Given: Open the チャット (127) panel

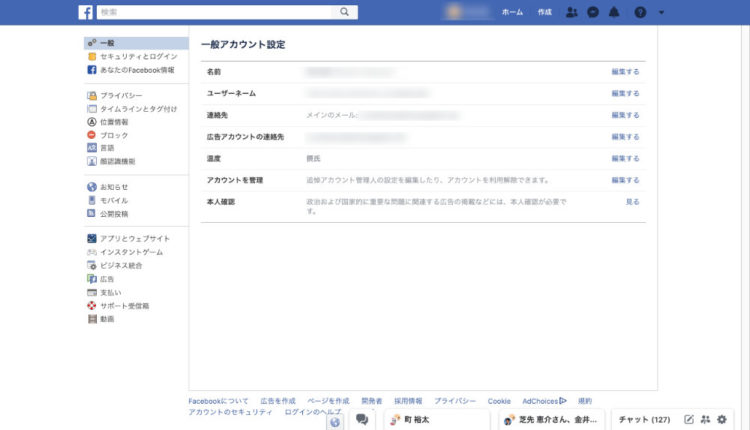Looking at the screenshot, I should (x=644, y=419).
